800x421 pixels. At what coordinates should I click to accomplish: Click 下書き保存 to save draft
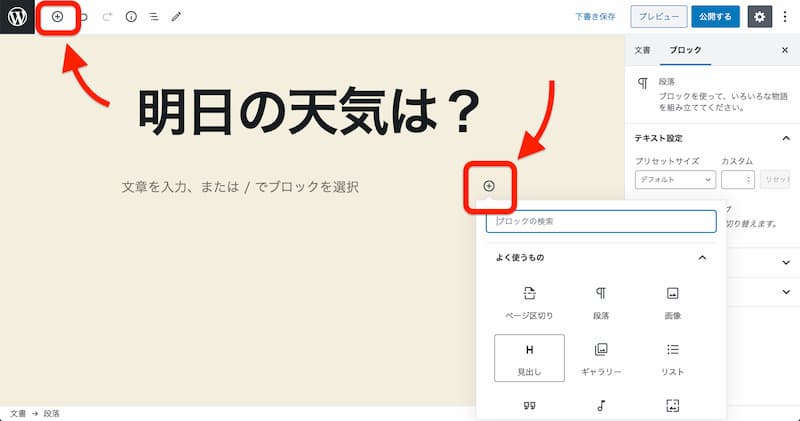595,17
